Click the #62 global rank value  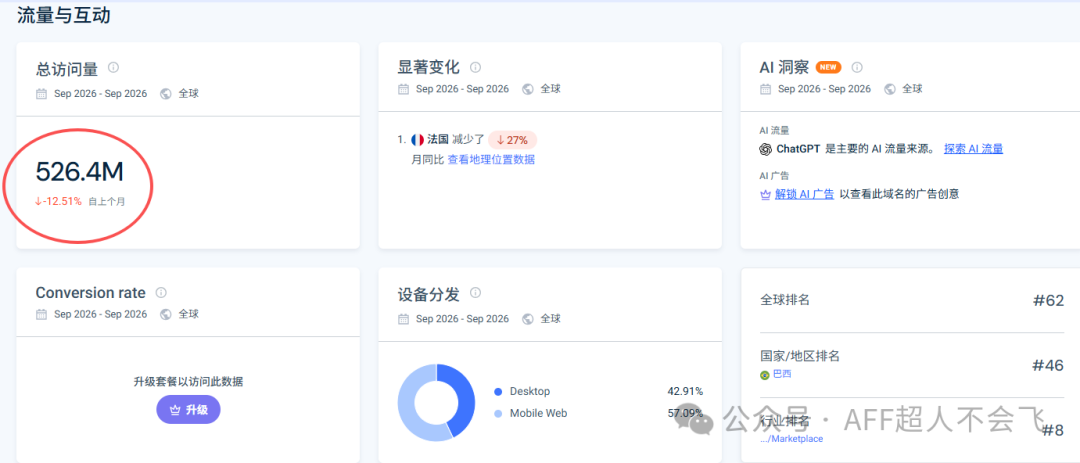pos(1048,300)
